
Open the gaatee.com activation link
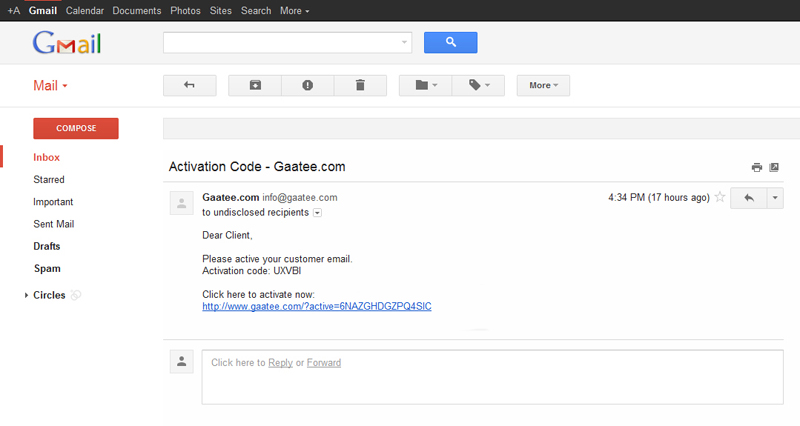(x=317, y=306)
